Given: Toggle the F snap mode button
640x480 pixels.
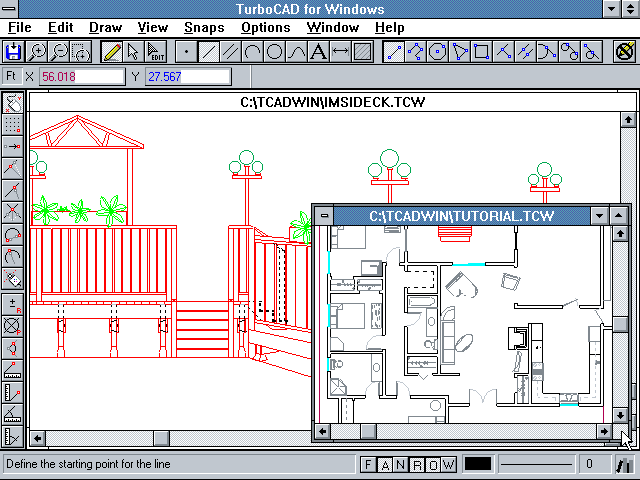Looking at the screenshot, I should [x=368, y=464].
